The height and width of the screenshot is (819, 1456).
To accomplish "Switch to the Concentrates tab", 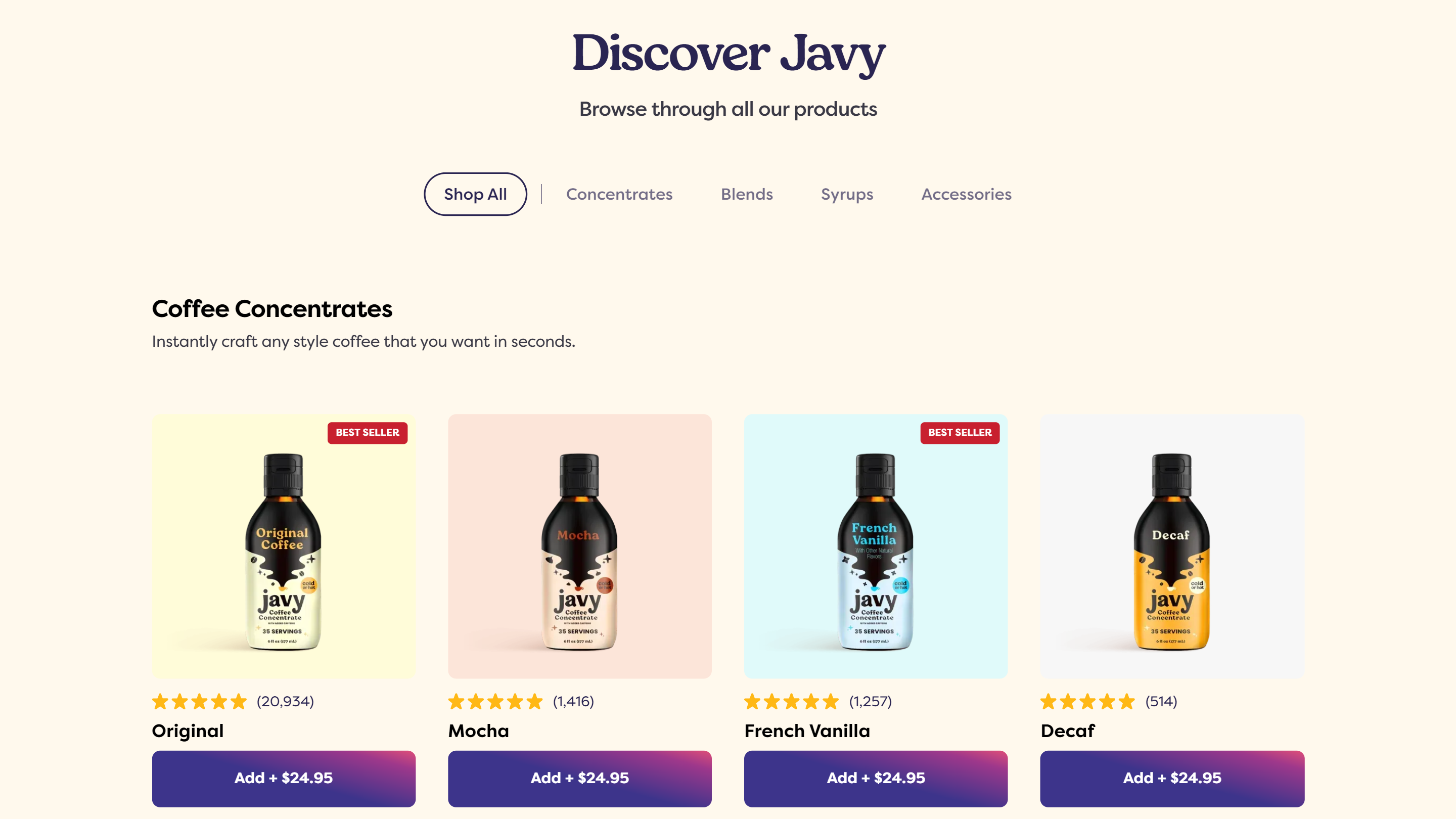I will tap(619, 194).
